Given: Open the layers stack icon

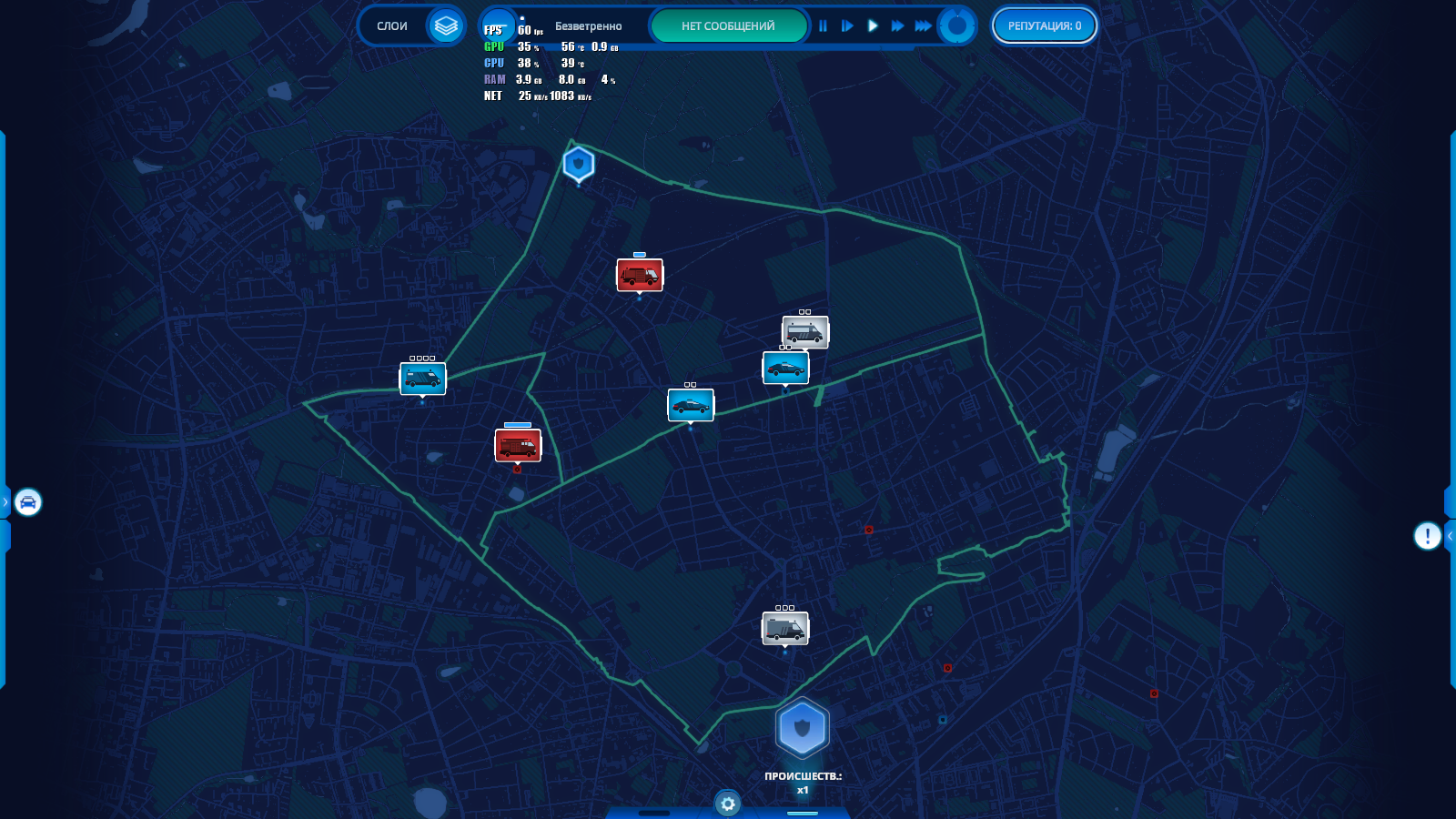Looking at the screenshot, I should [445, 26].
